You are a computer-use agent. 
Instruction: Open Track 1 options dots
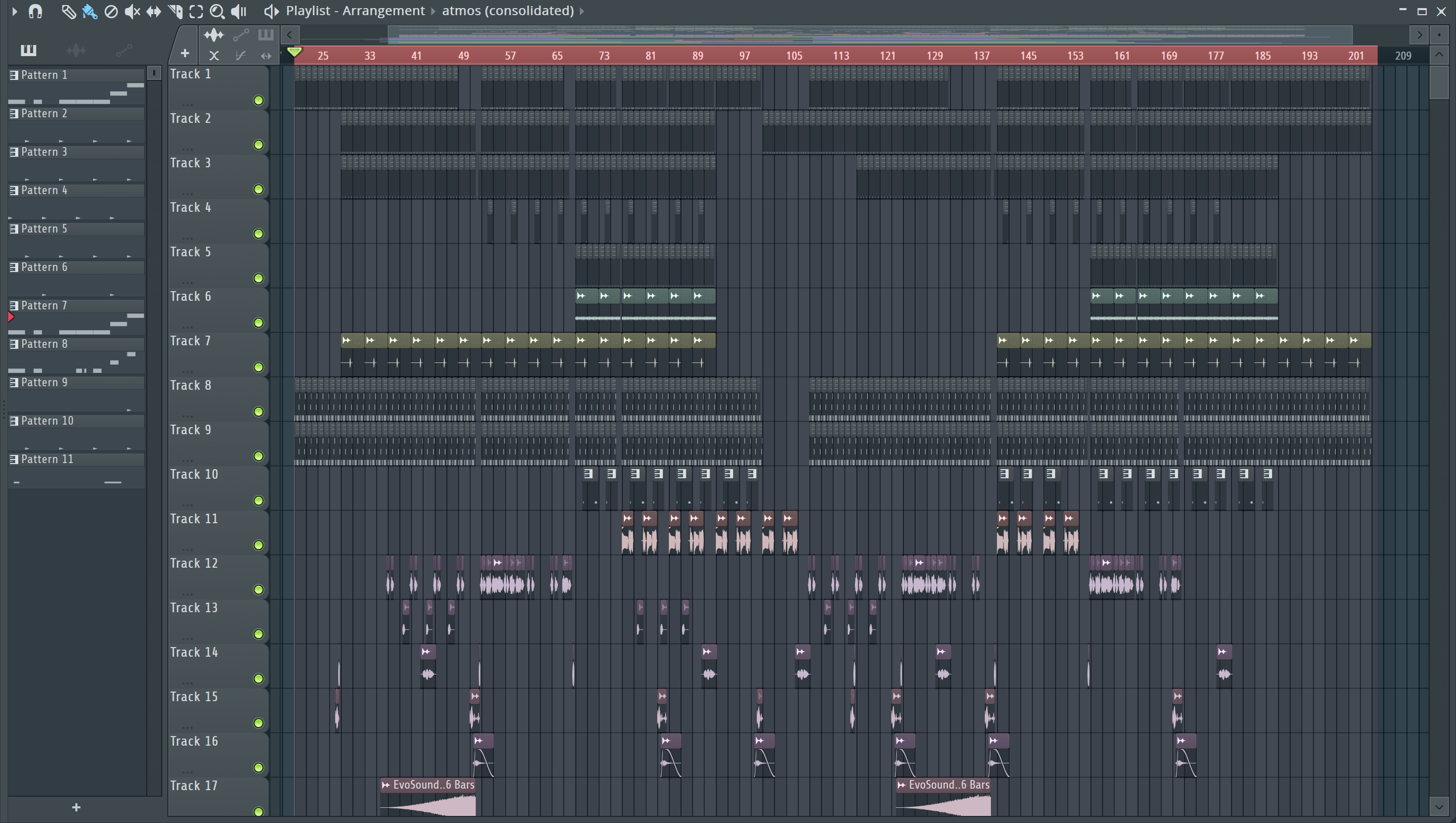pyautogui.click(x=188, y=105)
